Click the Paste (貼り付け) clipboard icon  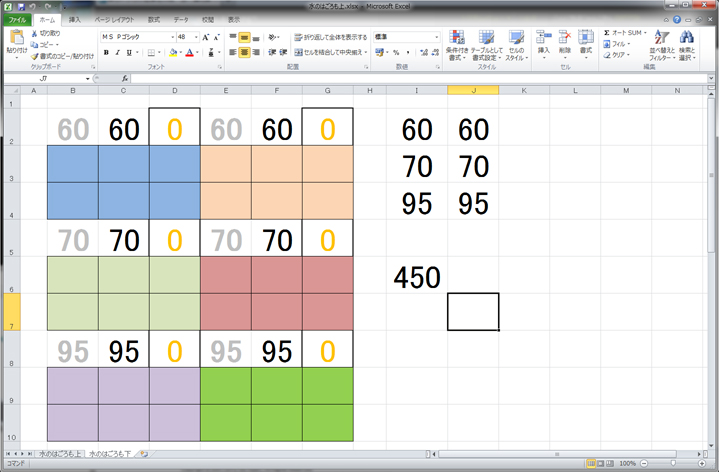click(16, 40)
